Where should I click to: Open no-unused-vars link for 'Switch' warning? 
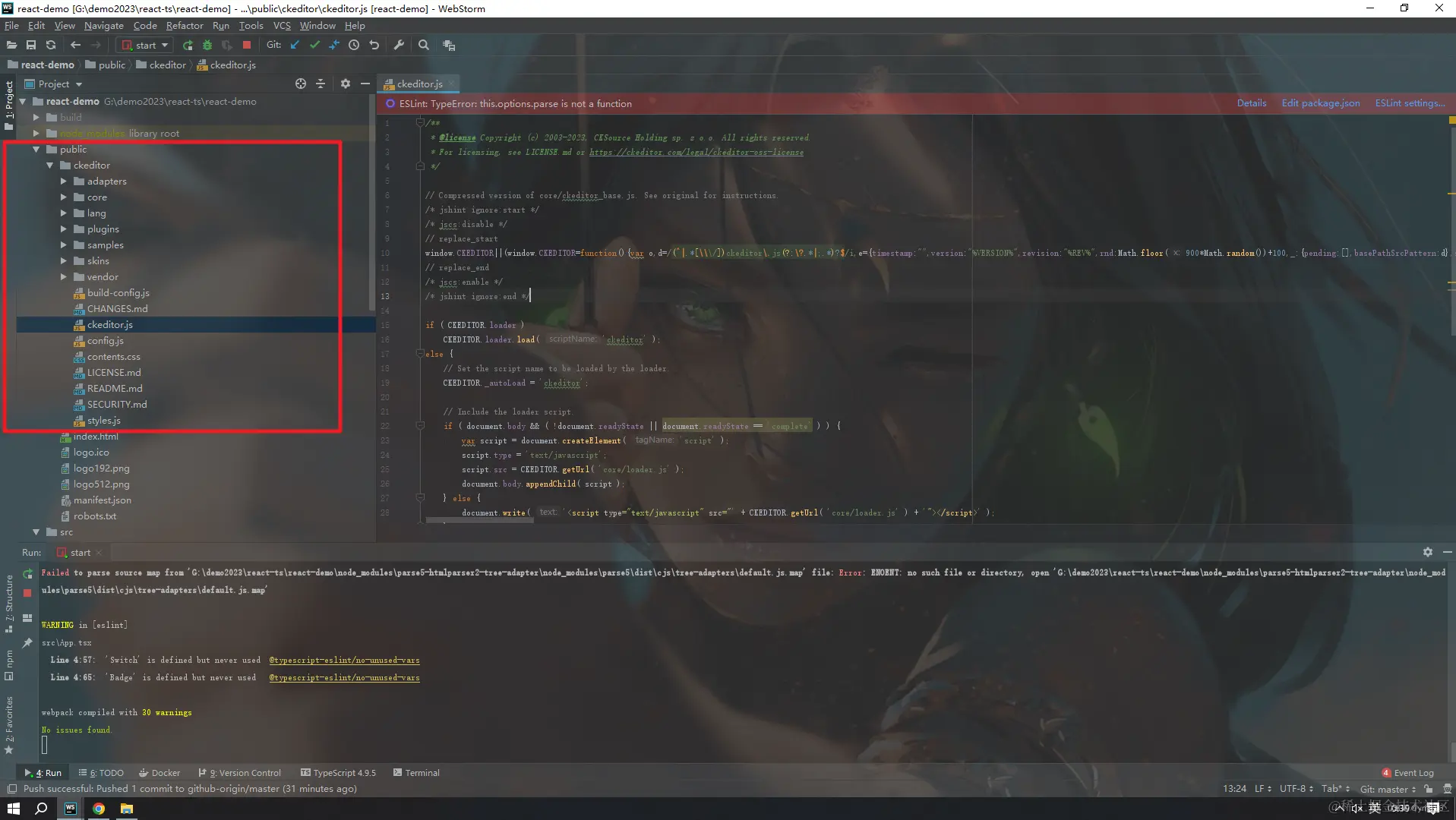pos(344,661)
